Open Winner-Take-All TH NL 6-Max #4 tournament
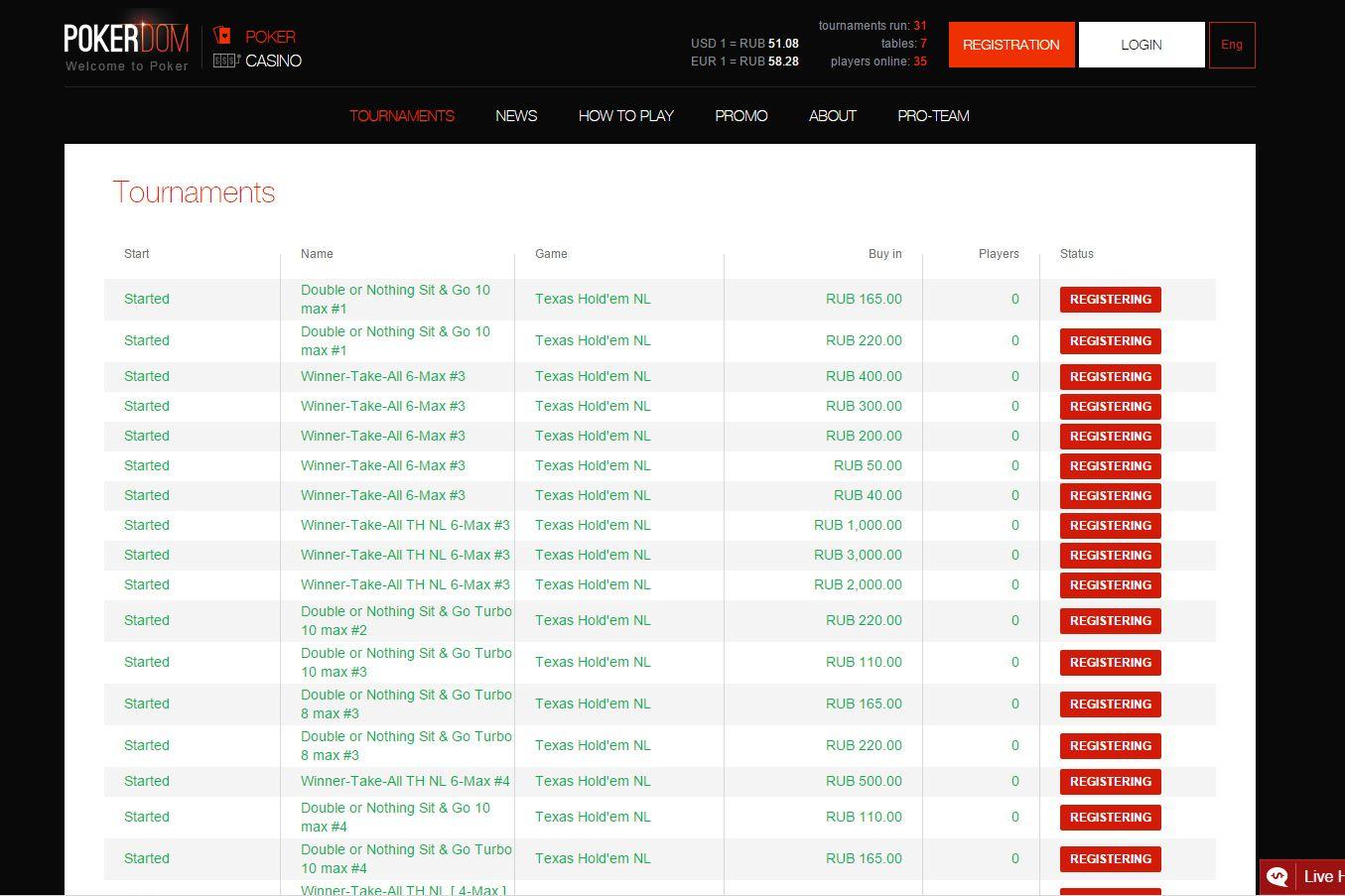This screenshot has height=896, width=1345. coord(405,782)
